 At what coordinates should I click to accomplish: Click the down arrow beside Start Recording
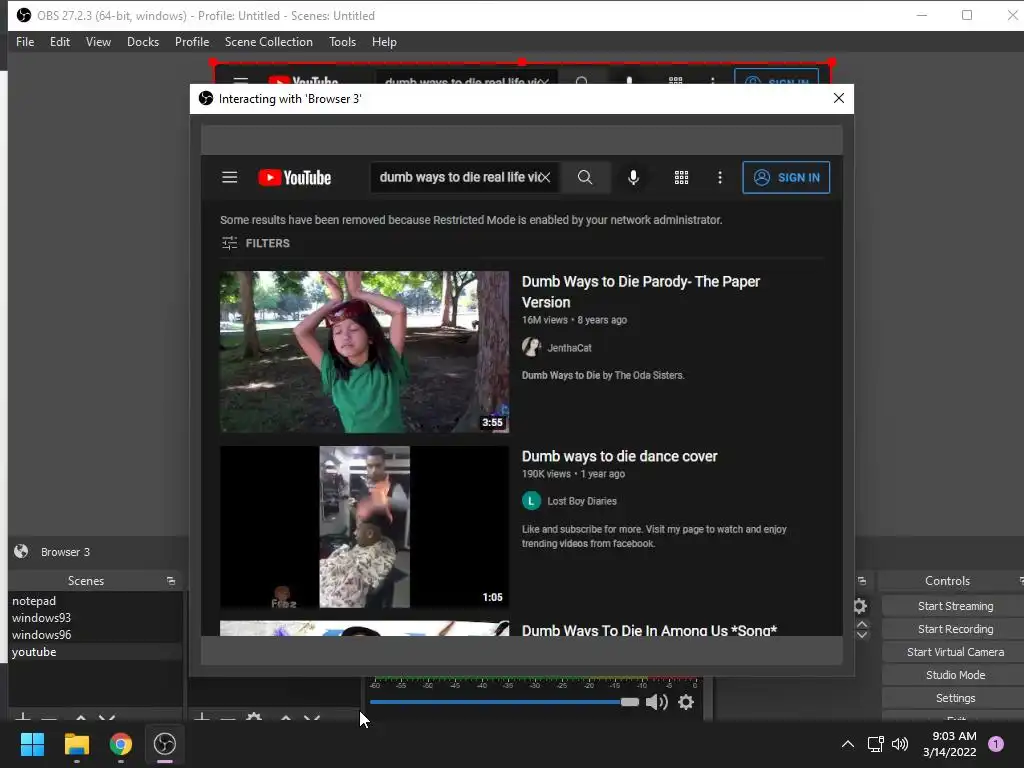[862, 634]
